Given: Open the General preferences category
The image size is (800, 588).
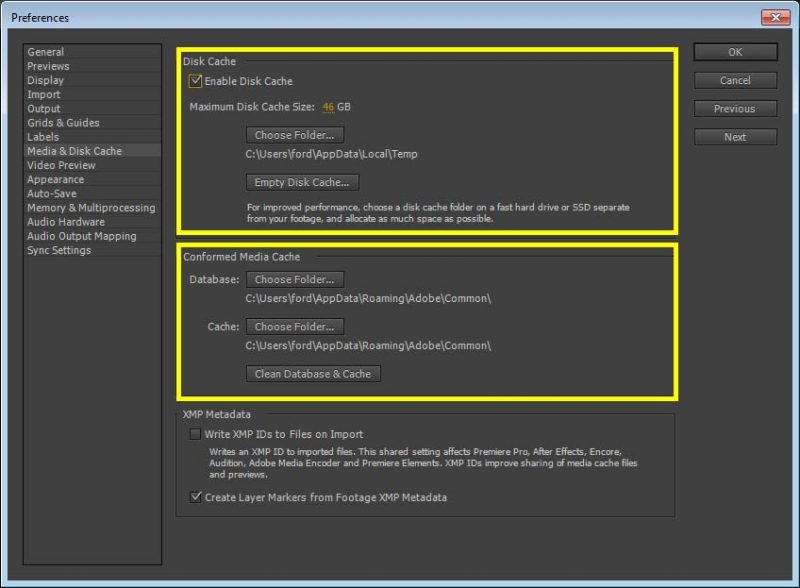Looking at the screenshot, I should [x=46, y=52].
